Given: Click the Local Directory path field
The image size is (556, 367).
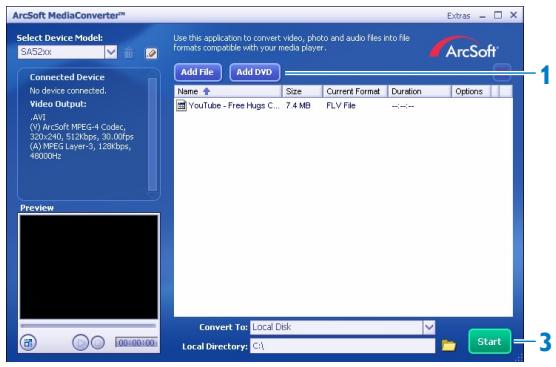Looking at the screenshot, I should pos(343,346).
